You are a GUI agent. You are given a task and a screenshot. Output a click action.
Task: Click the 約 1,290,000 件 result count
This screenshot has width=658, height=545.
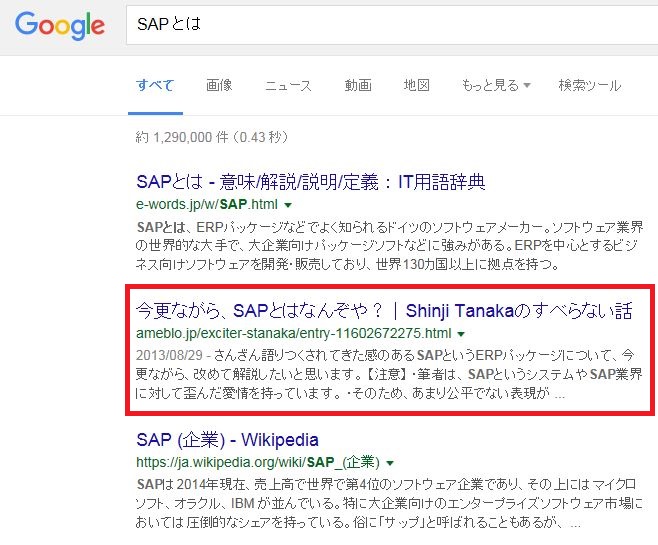tap(211, 137)
